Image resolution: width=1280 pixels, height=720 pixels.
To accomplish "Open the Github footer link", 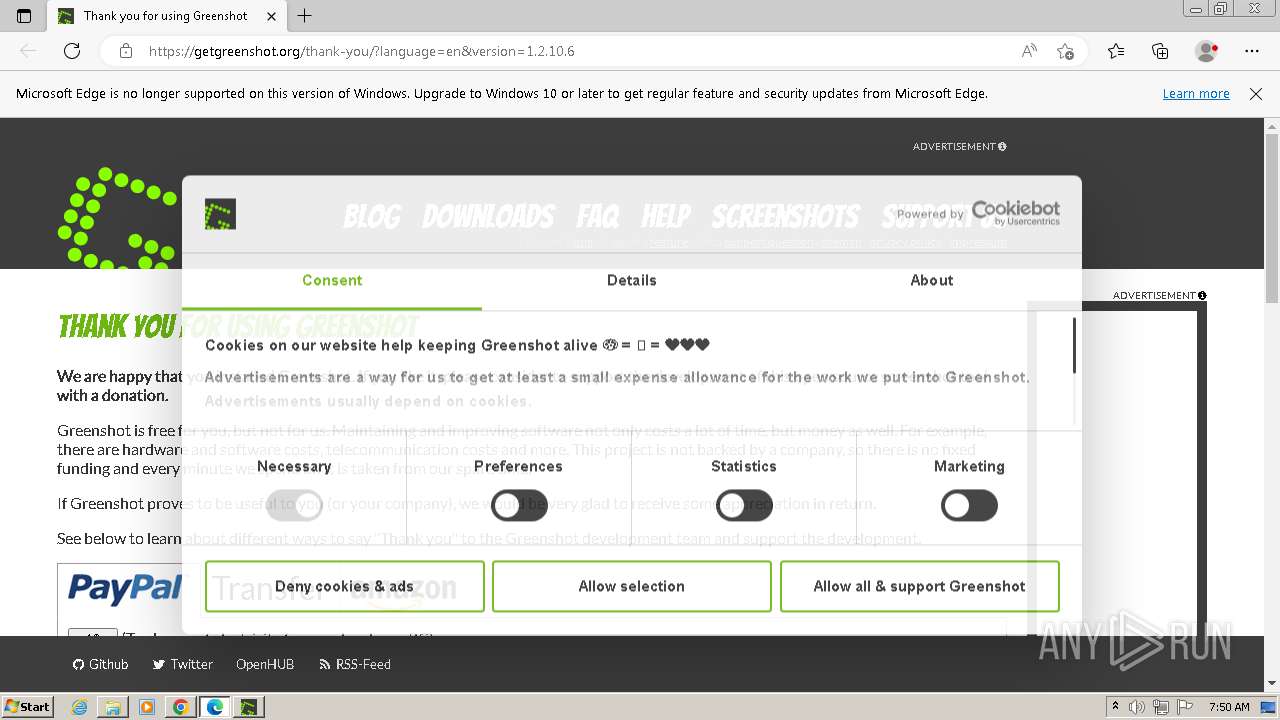I will [101, 664].
